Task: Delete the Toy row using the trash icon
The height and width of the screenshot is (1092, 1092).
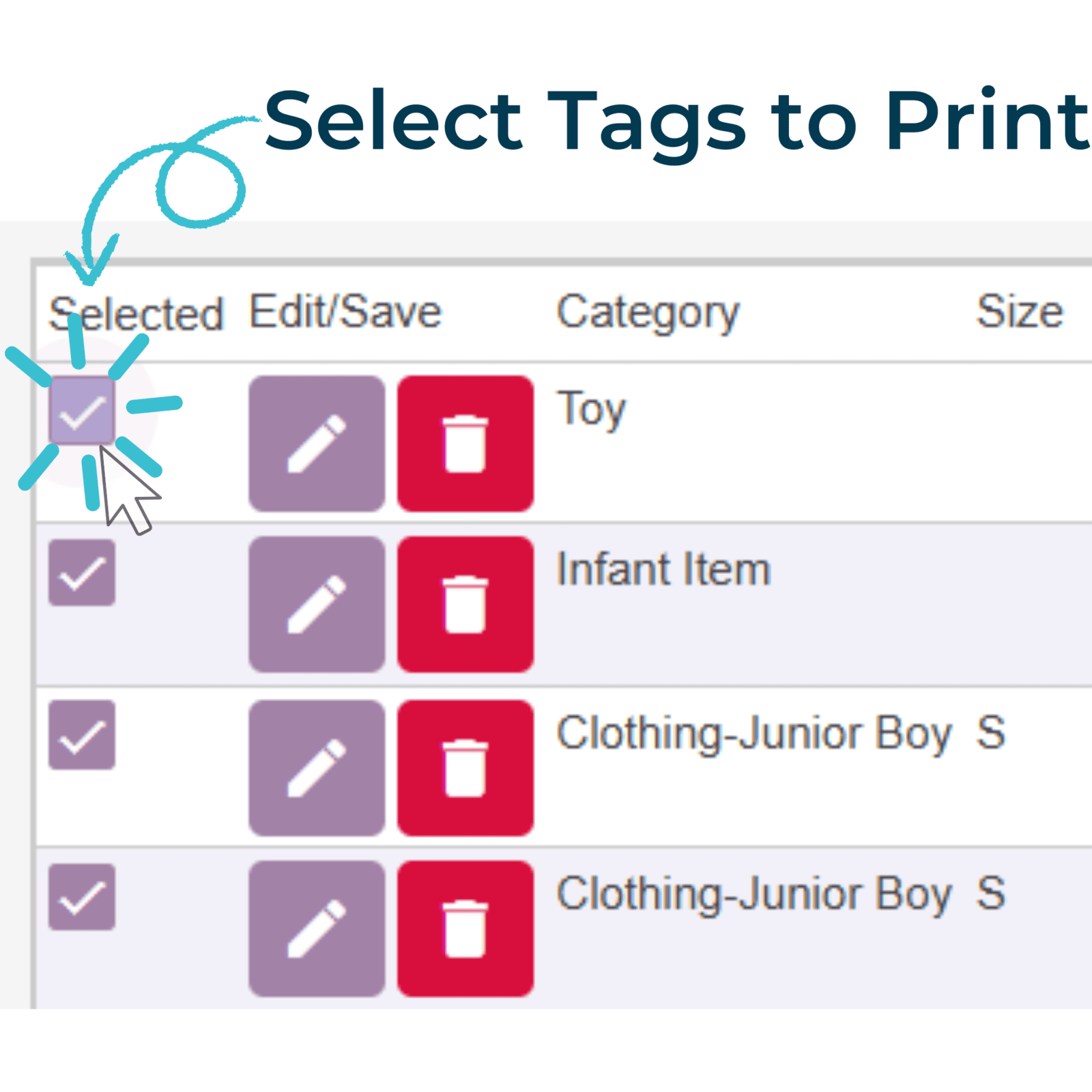Action: [x=465, y=444]
